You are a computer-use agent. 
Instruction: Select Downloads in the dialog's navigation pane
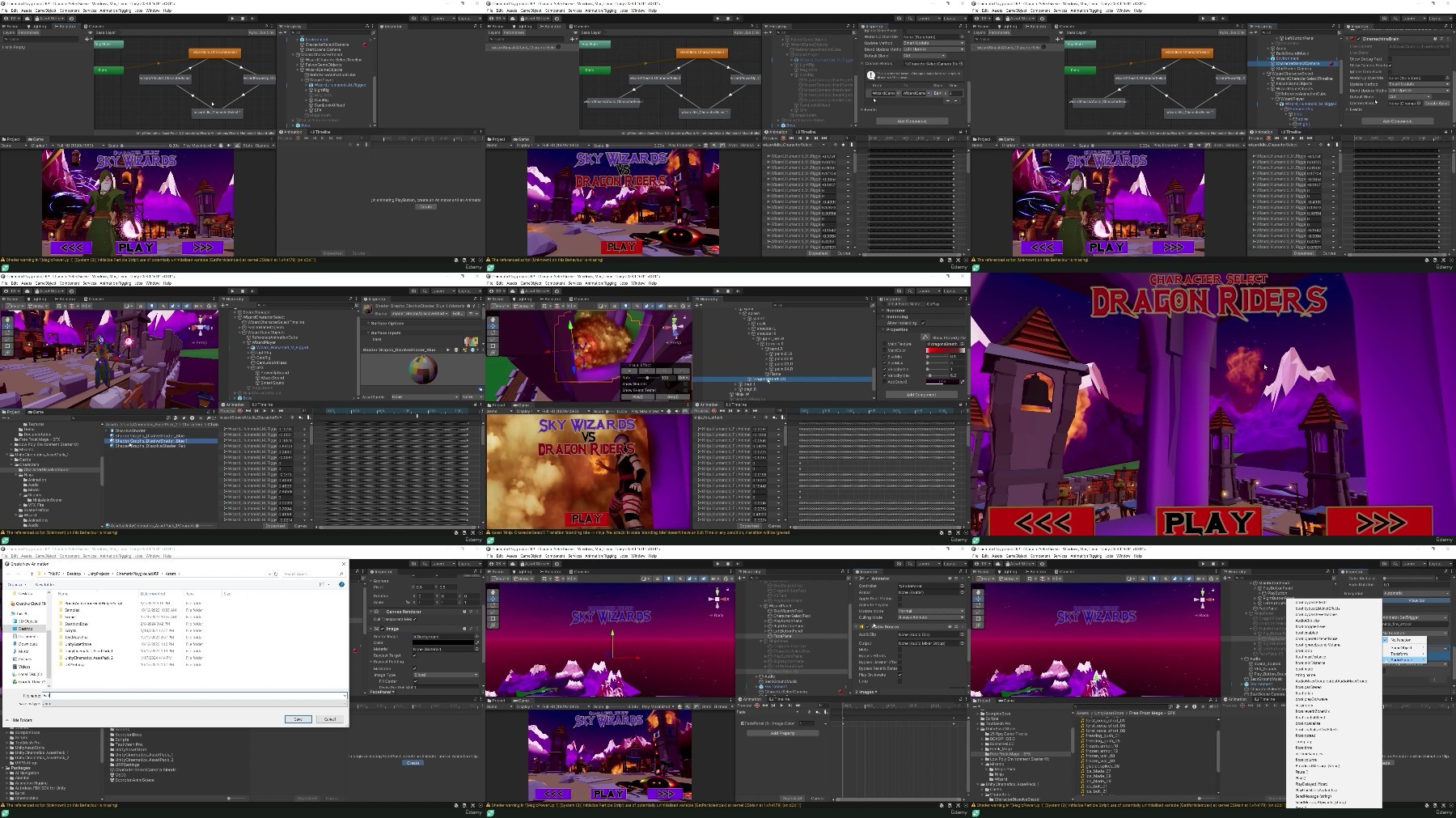tap(28, 644)
